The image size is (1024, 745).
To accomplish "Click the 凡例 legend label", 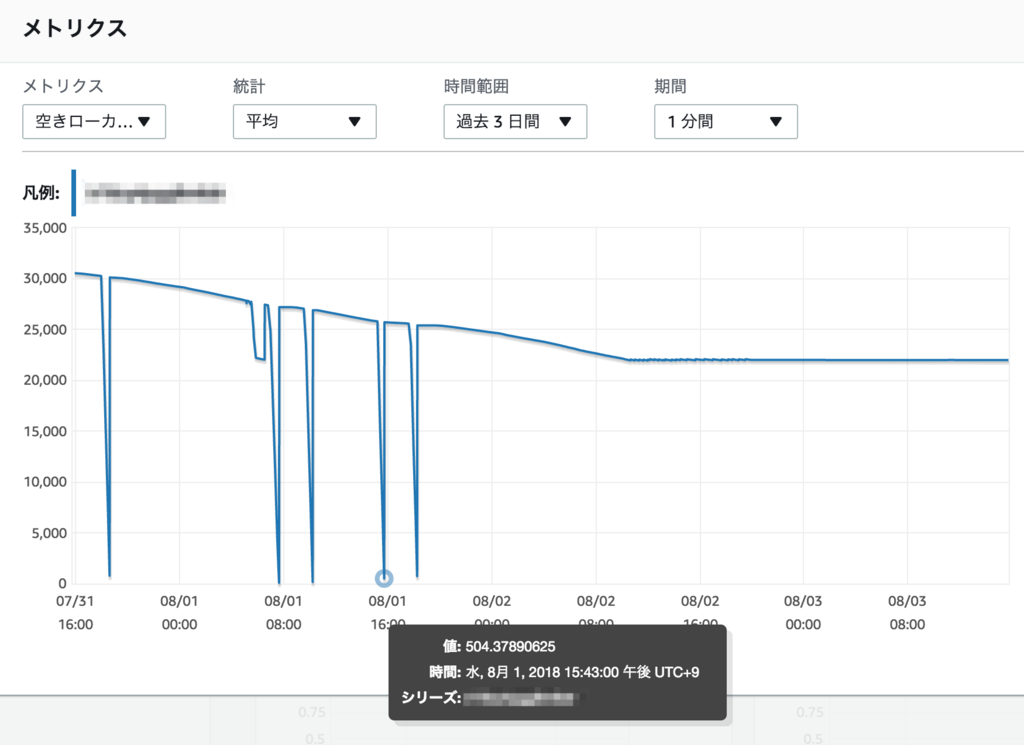I will 41,193.
